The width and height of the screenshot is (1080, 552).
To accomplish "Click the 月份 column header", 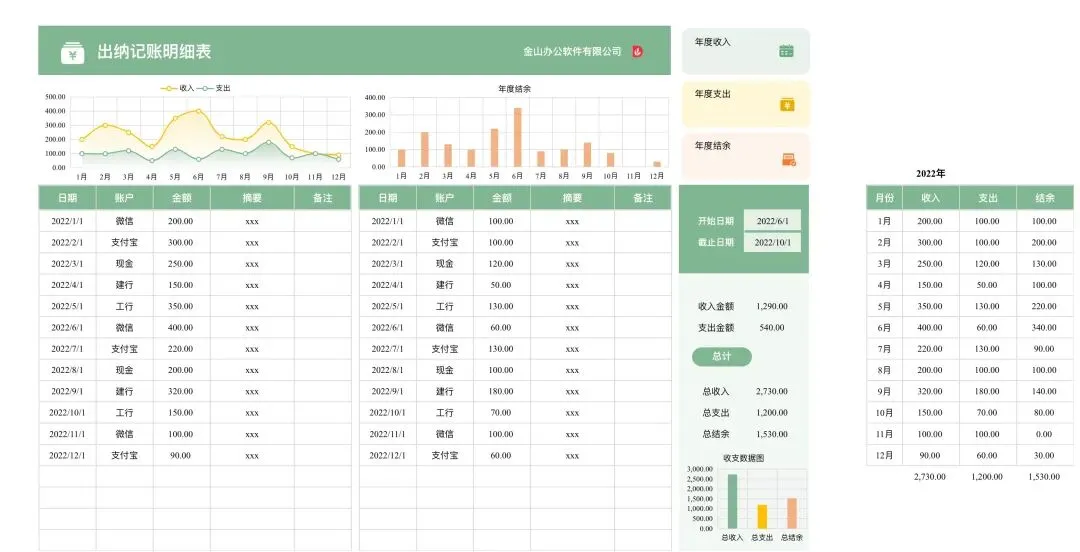I will tap(884, 198).
